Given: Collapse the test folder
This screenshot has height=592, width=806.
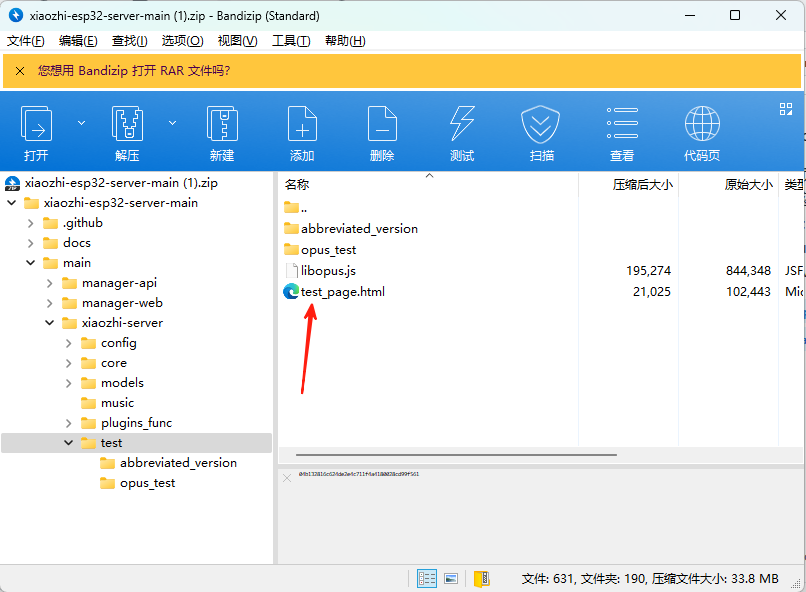Looking at the screenshot, I should point(68,443).
